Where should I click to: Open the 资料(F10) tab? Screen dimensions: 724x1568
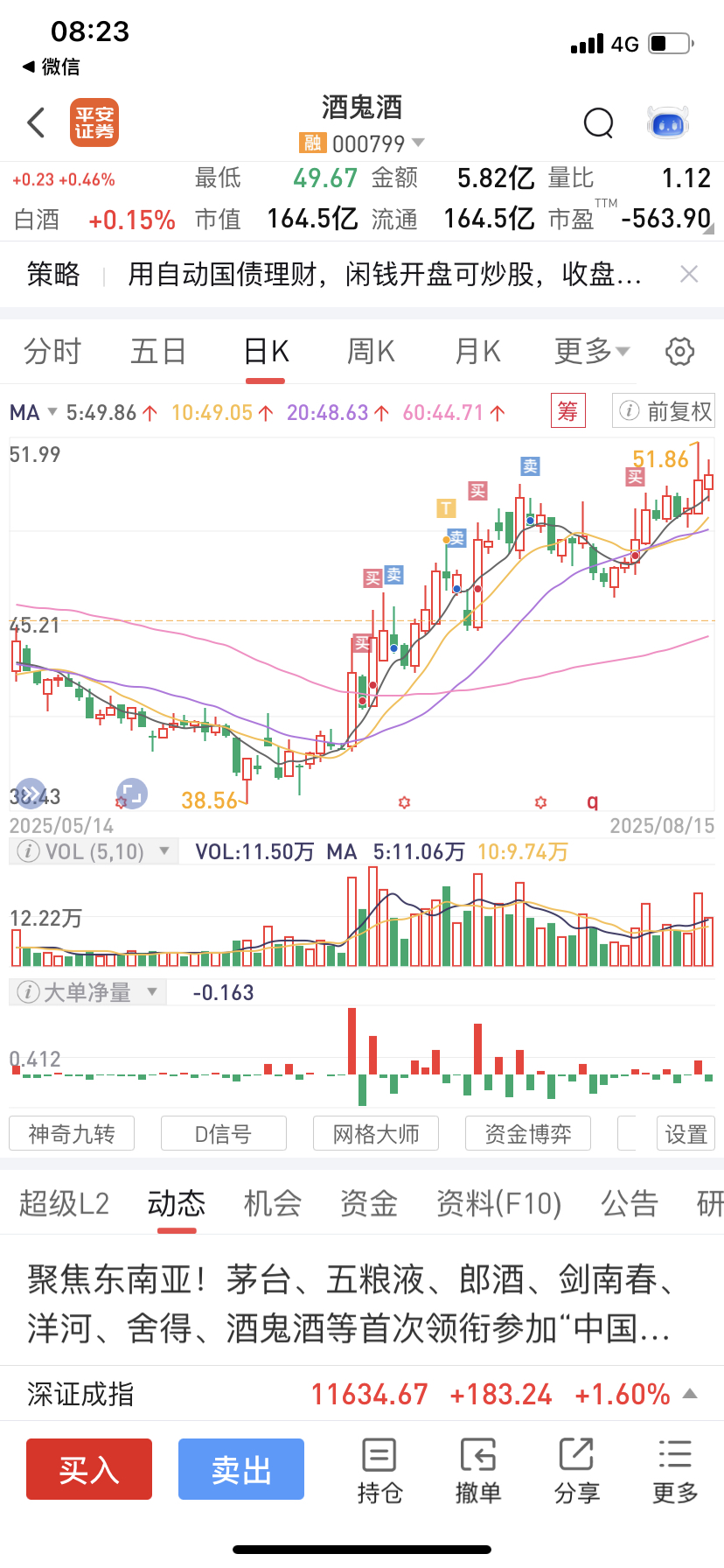[x=499, y=1204]
